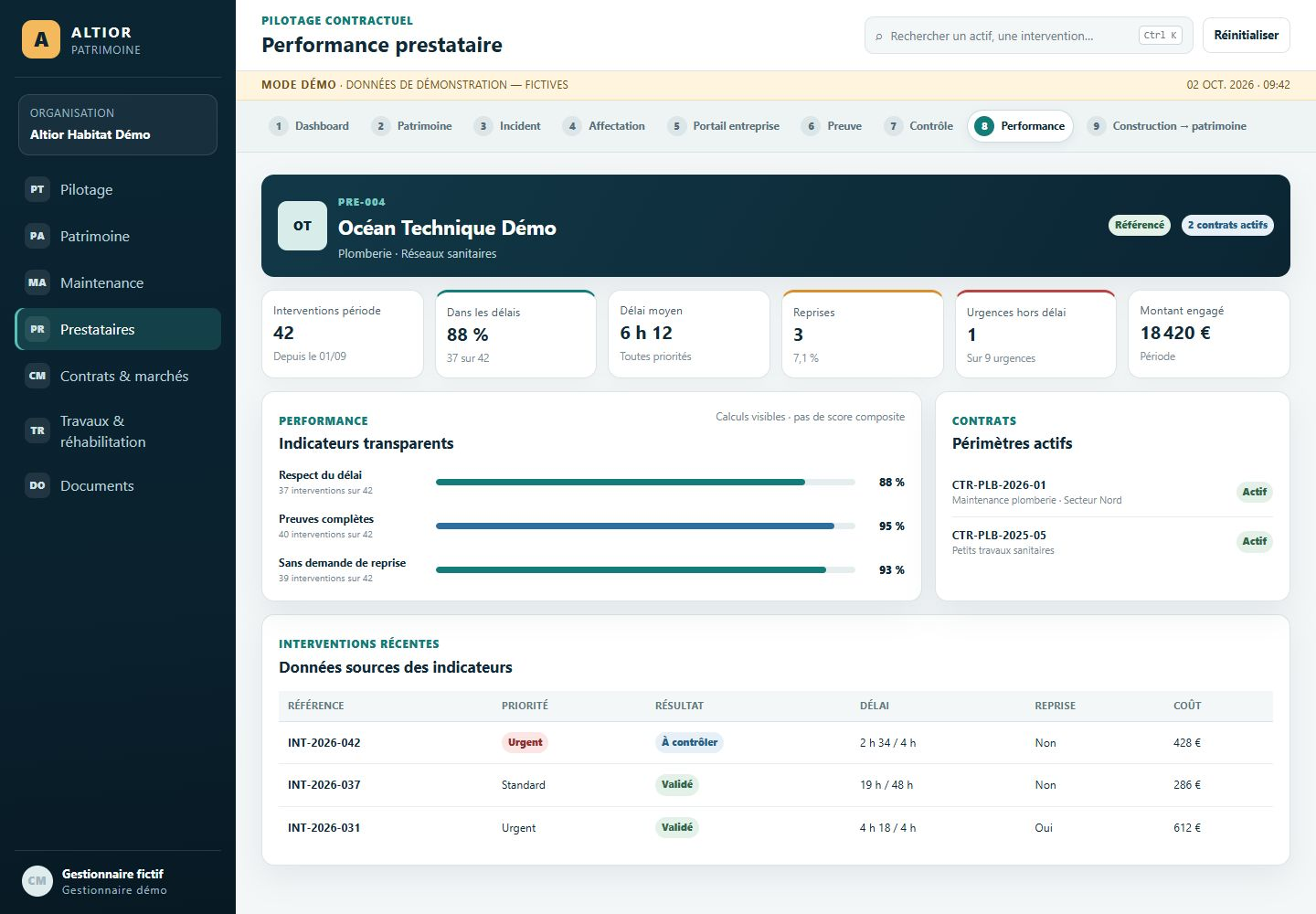Click the Référencé badge
Screen dimensions: 1316x914
click(1140, 225)
